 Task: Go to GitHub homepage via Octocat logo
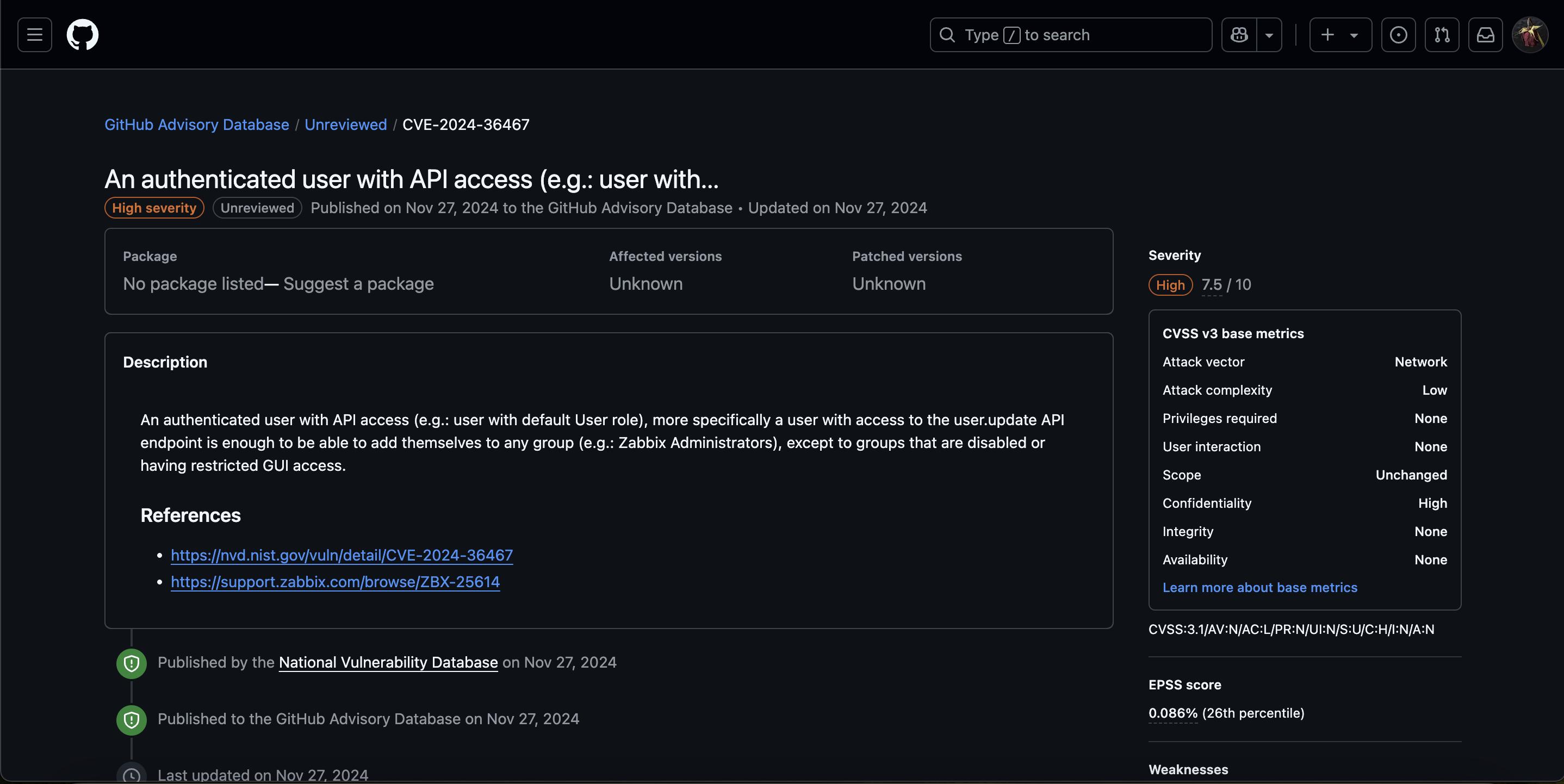pyautogui.click(x=83, y=35)
